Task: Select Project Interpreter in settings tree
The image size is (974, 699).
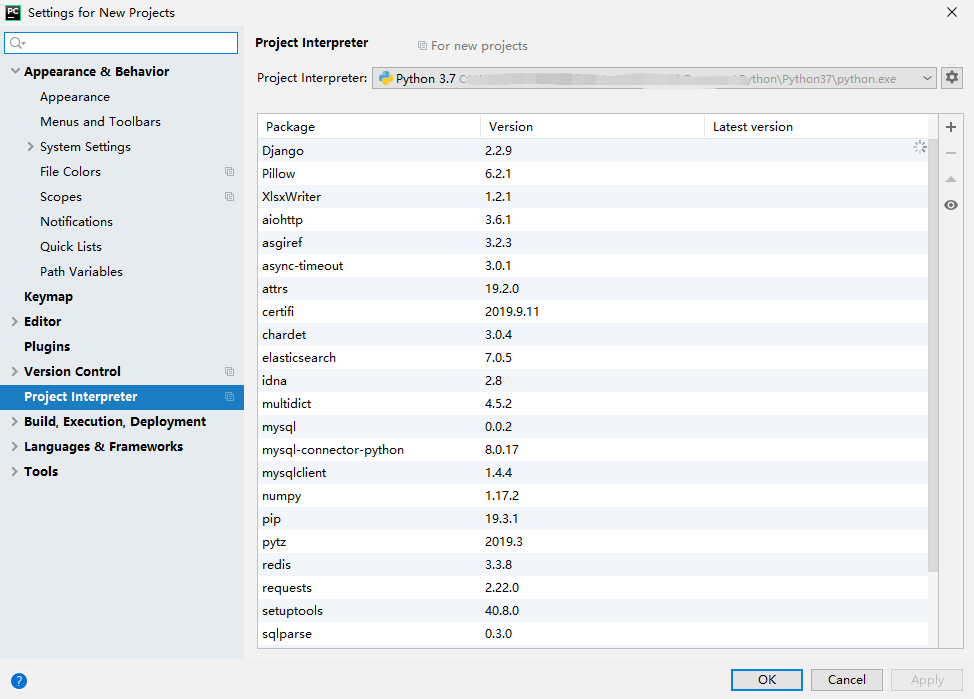Action: click(122, 396)
